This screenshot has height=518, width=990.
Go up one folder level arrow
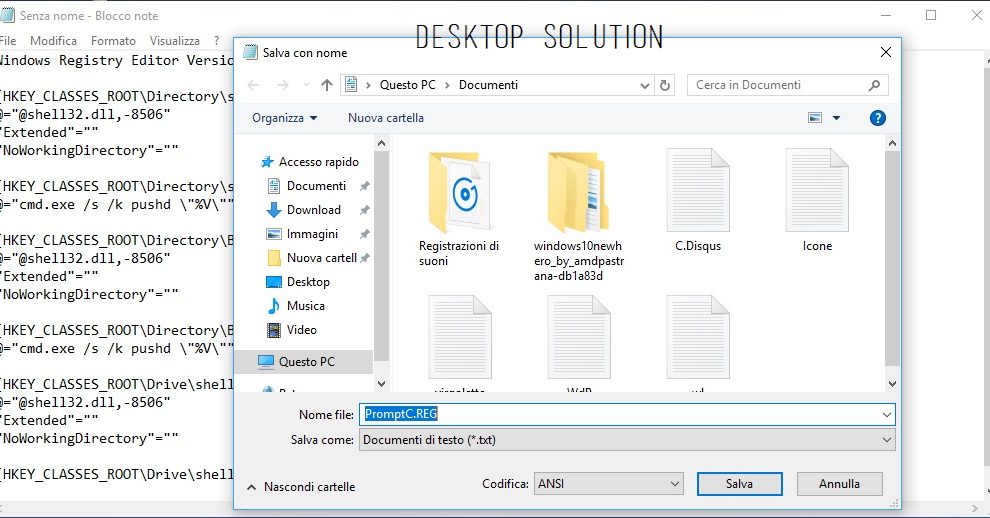[x=326, y=85]
